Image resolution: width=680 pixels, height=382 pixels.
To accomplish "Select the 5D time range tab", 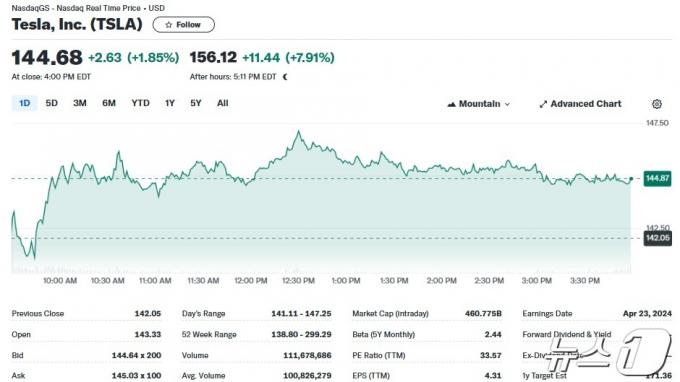I will tap(52, 103).
